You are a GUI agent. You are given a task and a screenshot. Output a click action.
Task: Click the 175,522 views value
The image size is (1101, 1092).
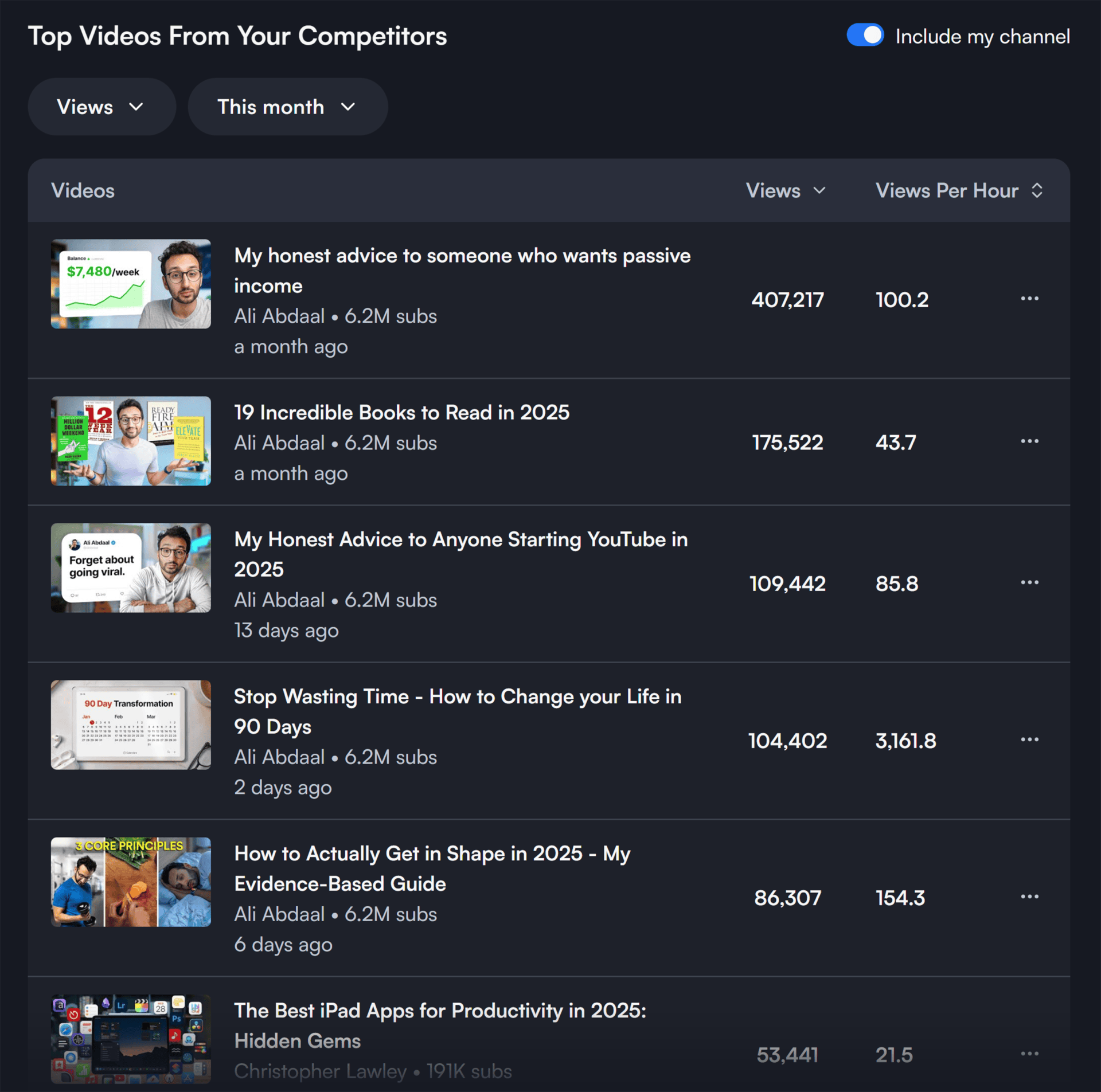coord(787,443)
